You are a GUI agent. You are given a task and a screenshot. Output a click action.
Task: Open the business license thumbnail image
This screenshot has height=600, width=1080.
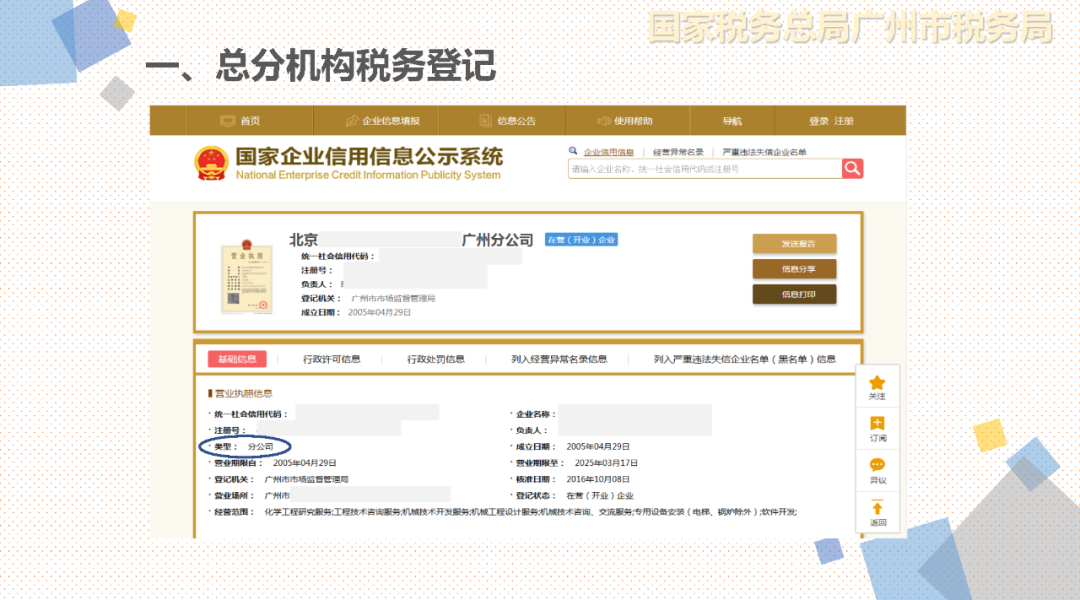point(247,276)
